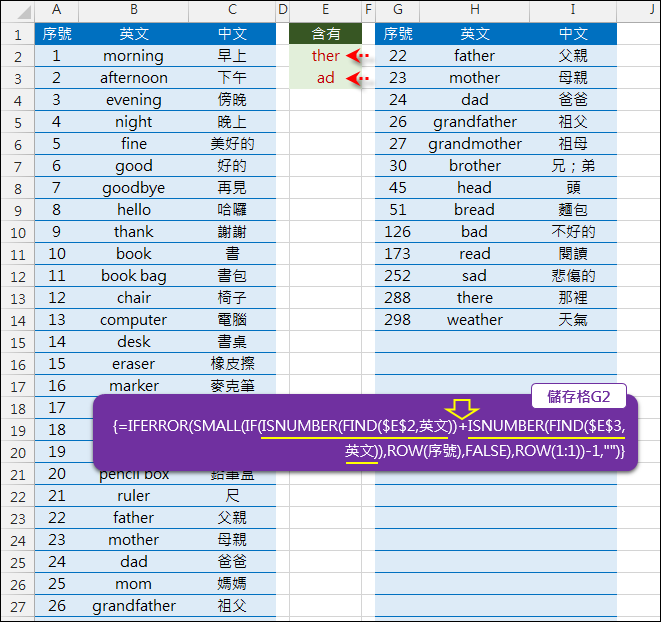Click cell with 'weather'

tap(475, 320)
